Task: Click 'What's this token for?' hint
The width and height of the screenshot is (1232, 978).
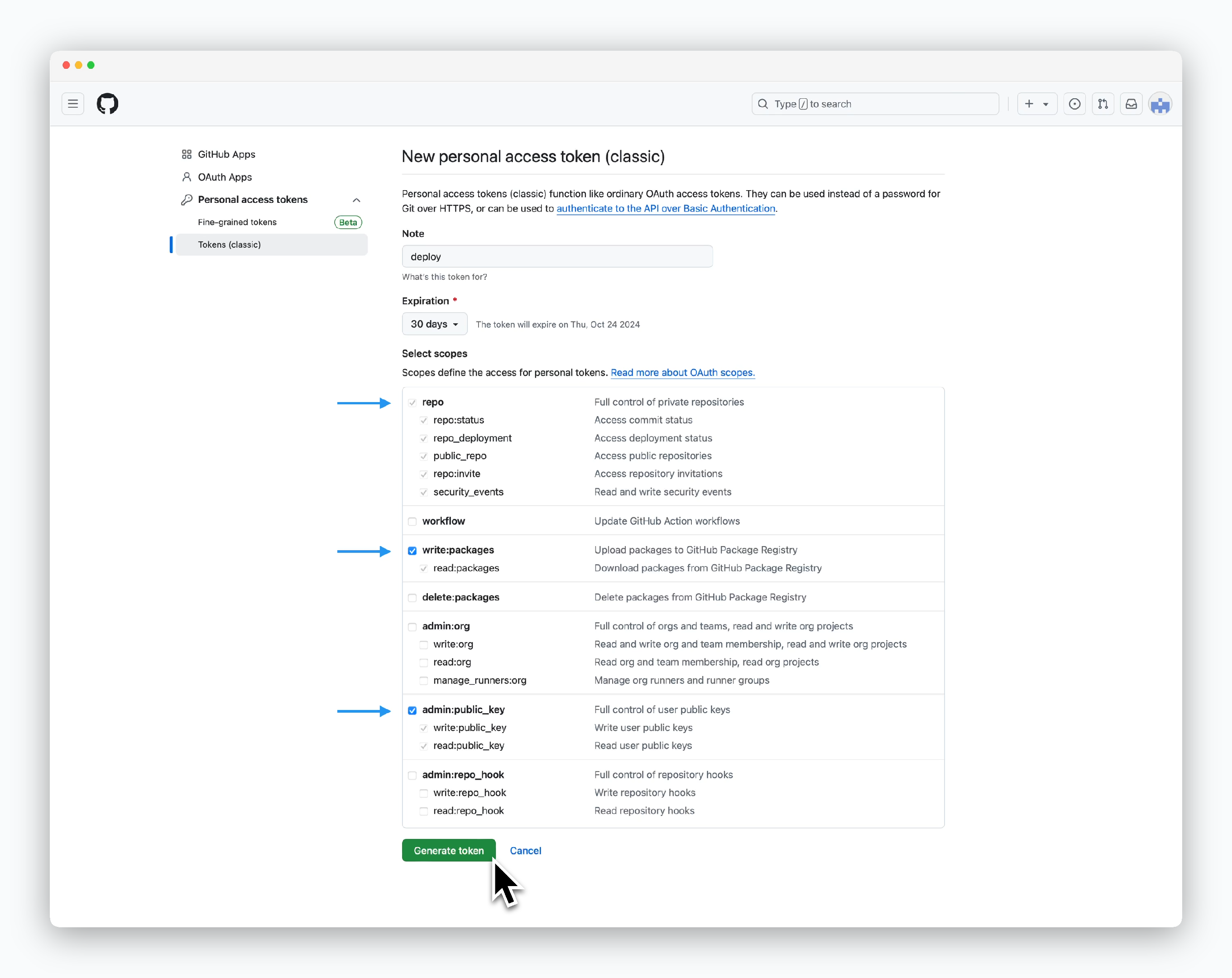Action: tap(445, 277)
